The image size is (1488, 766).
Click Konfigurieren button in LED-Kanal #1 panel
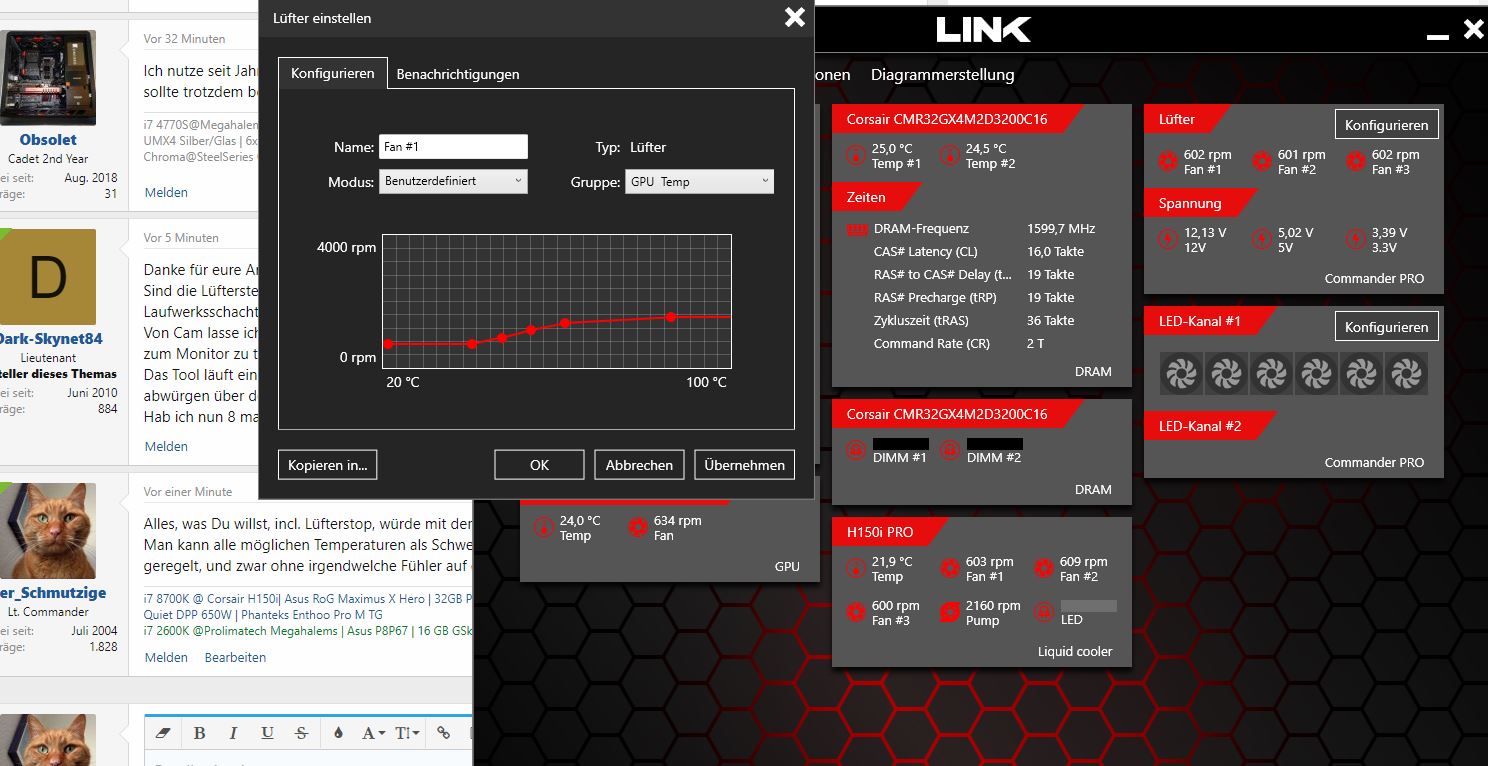point(1386,327)
